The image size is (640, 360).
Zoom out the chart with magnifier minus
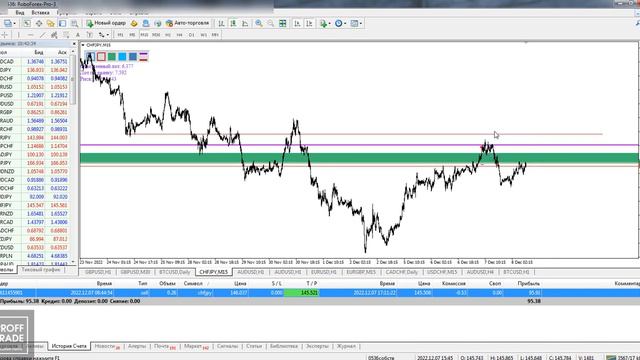point(271,23)
